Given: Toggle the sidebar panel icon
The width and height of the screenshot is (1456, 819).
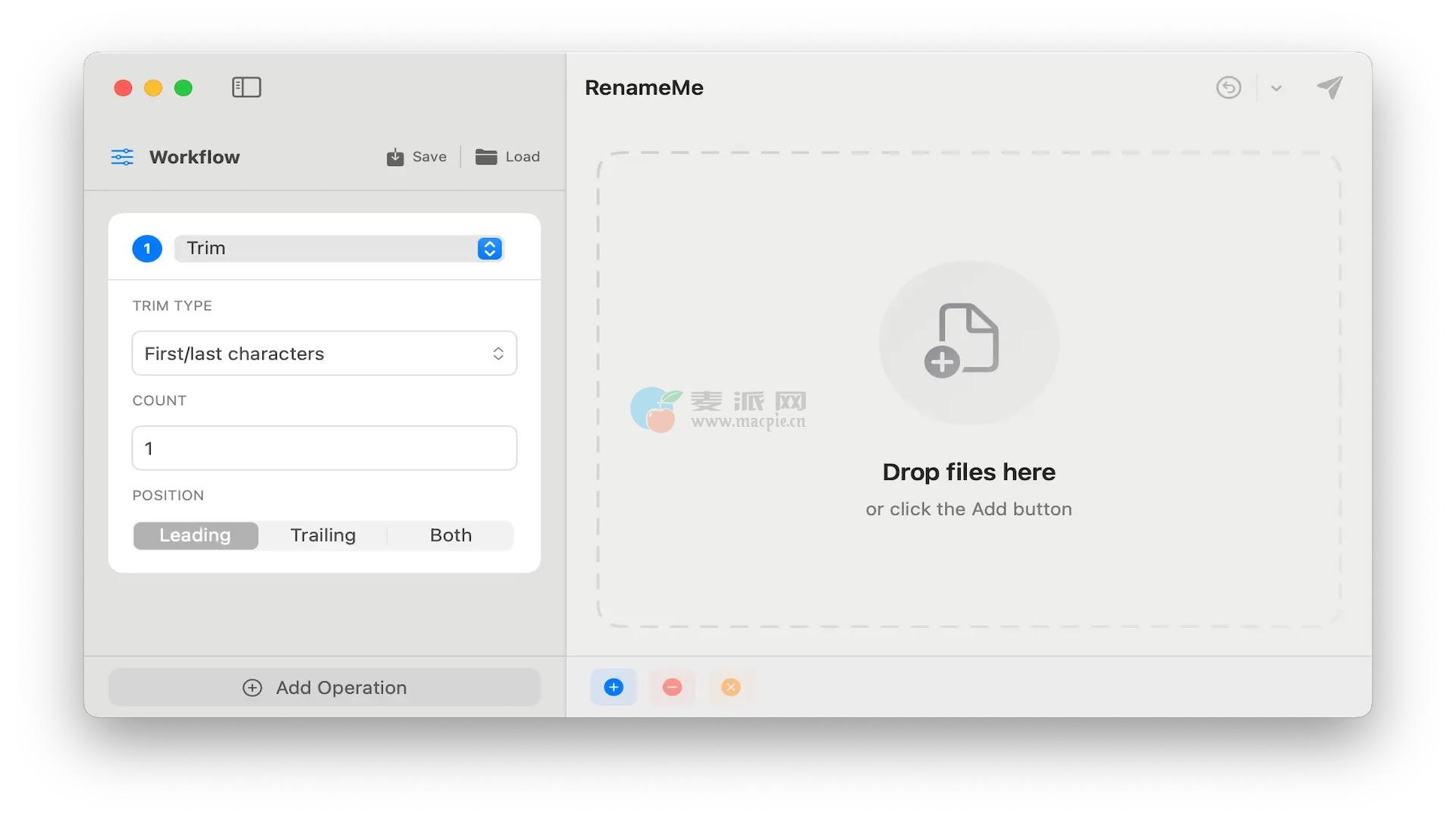Looking at the screenshot, I should (246, 87).
